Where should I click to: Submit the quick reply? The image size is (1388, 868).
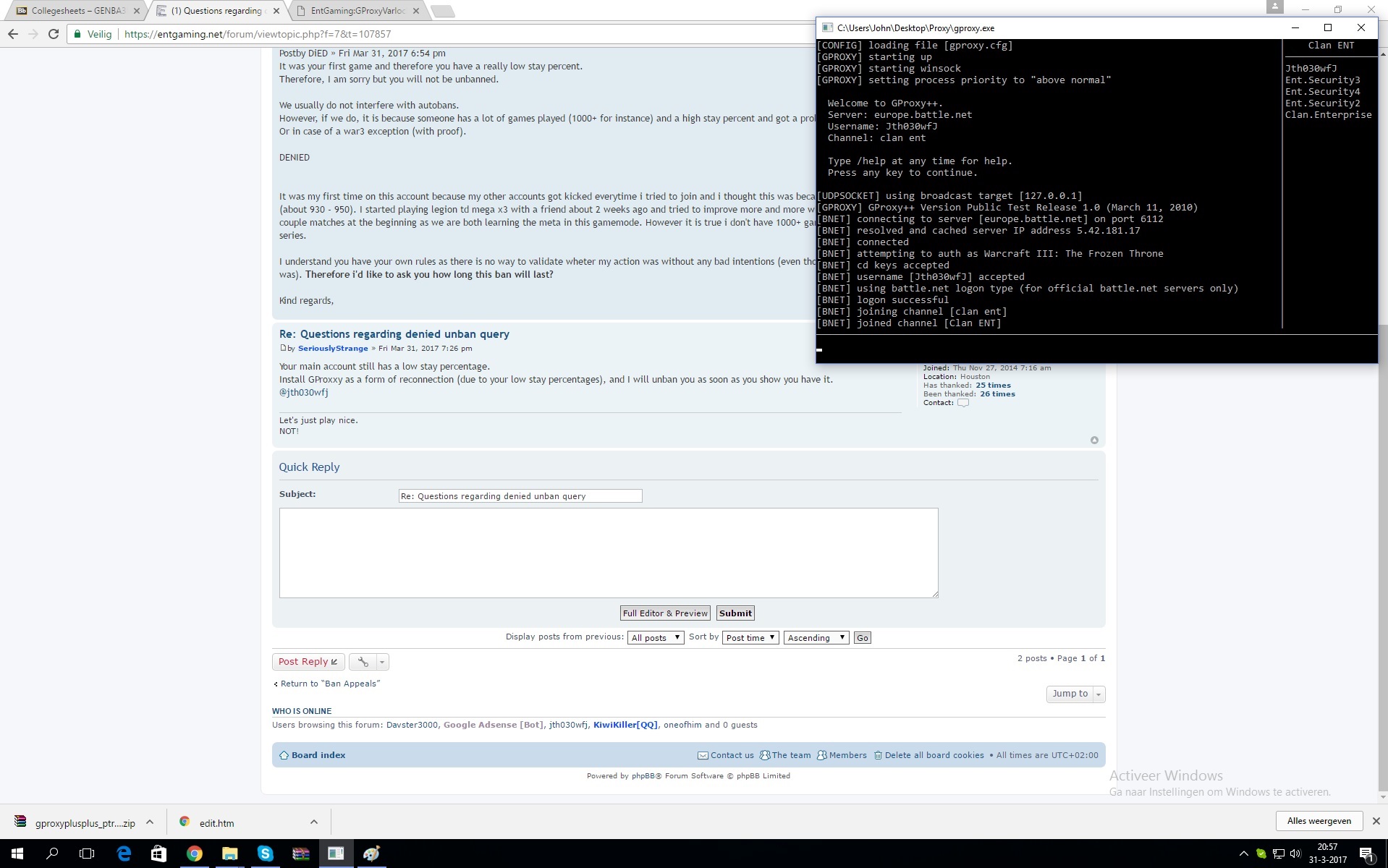click(x=735, y=613)
